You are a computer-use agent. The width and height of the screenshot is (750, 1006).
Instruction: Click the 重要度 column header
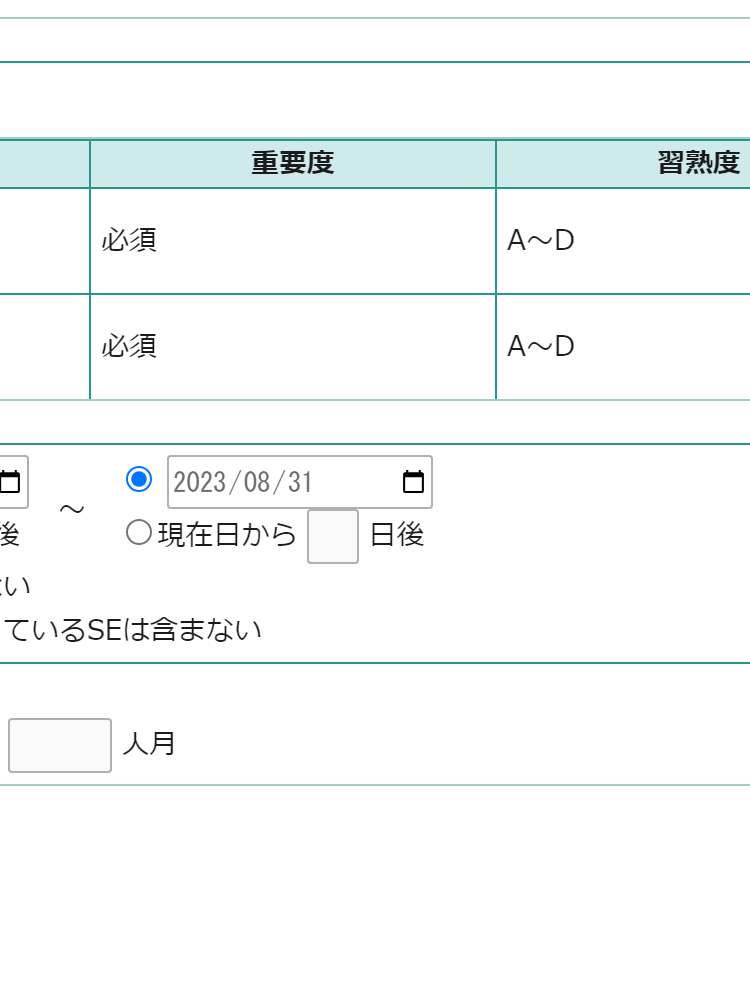click(x=292, y=164)
